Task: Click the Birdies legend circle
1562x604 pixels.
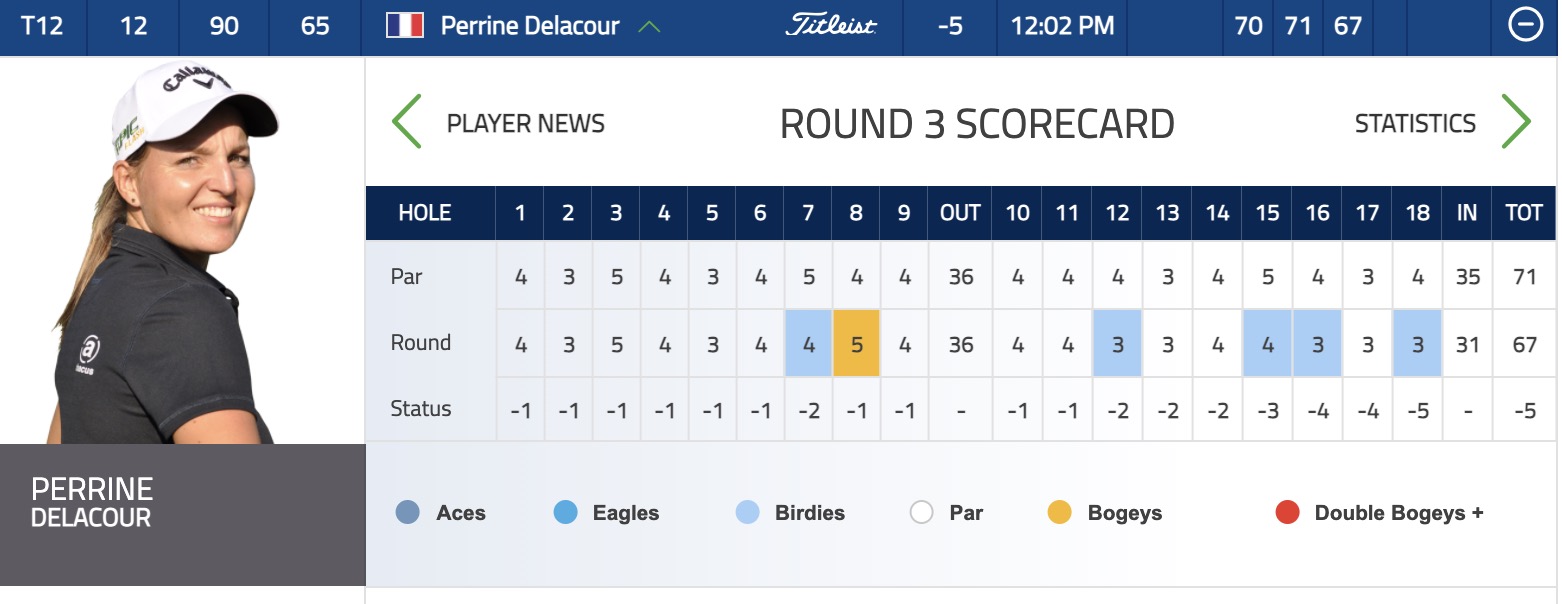Action: coord(747,513)
